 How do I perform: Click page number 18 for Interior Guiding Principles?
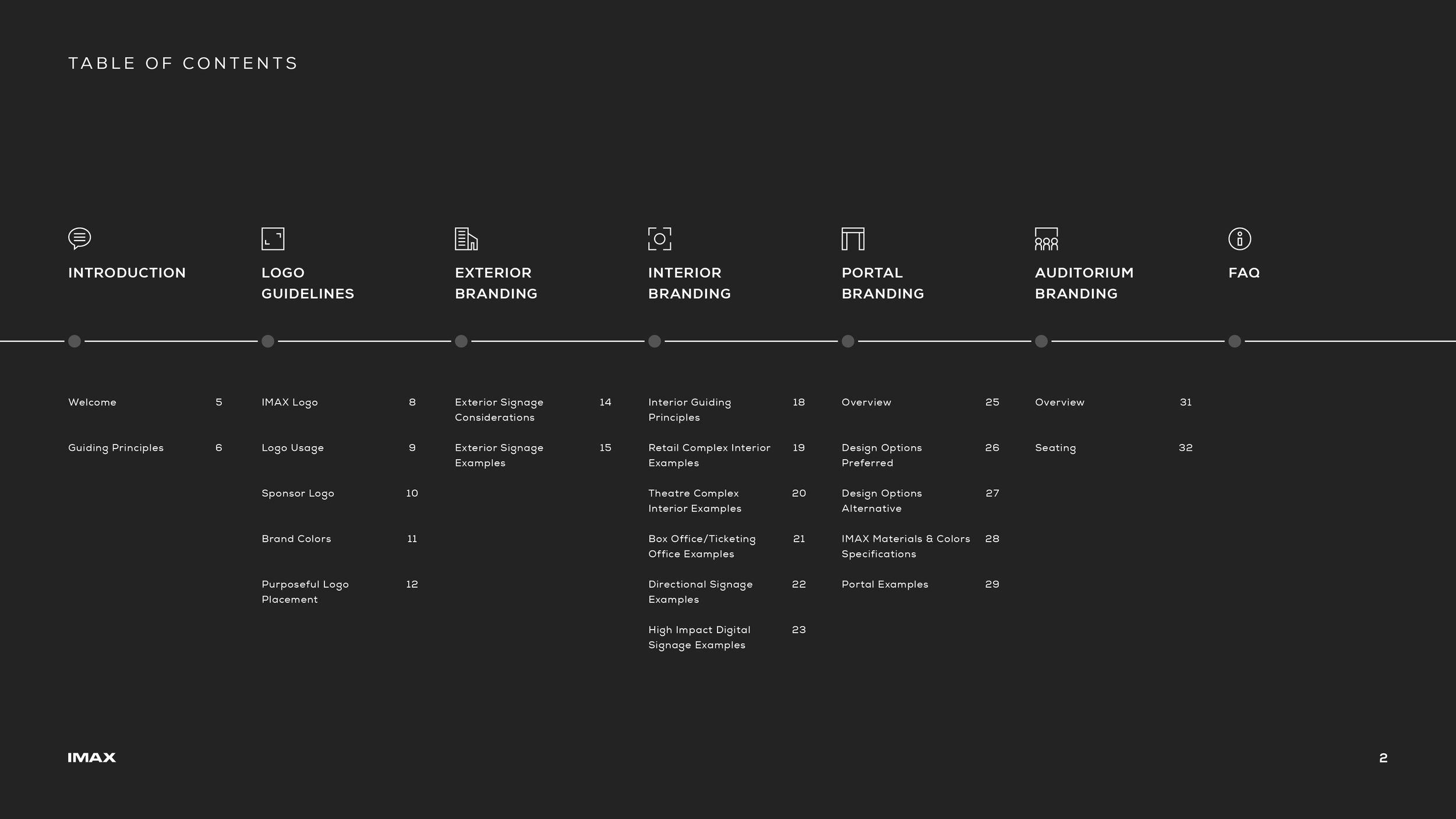pyautogui.click(x=799, y=403)
